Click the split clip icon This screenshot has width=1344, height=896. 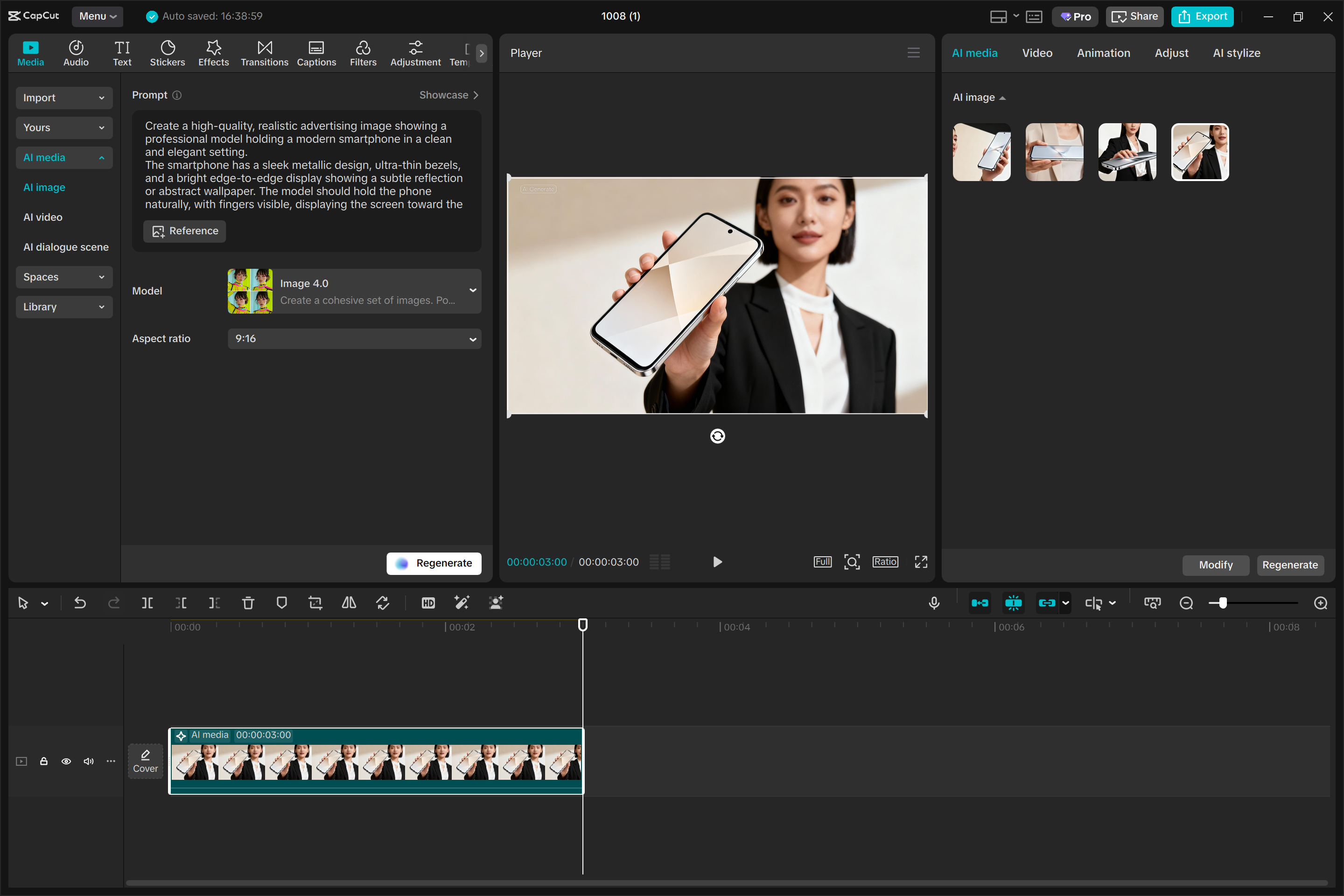click(147, 603)
